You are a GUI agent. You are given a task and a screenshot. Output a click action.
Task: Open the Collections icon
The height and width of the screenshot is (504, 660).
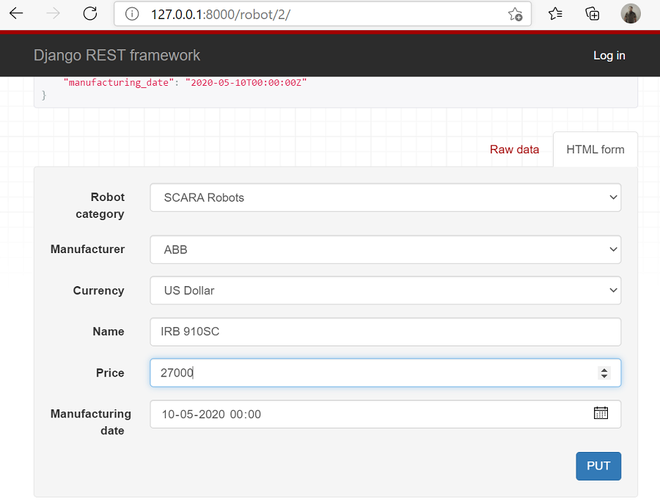click(592, 14)
